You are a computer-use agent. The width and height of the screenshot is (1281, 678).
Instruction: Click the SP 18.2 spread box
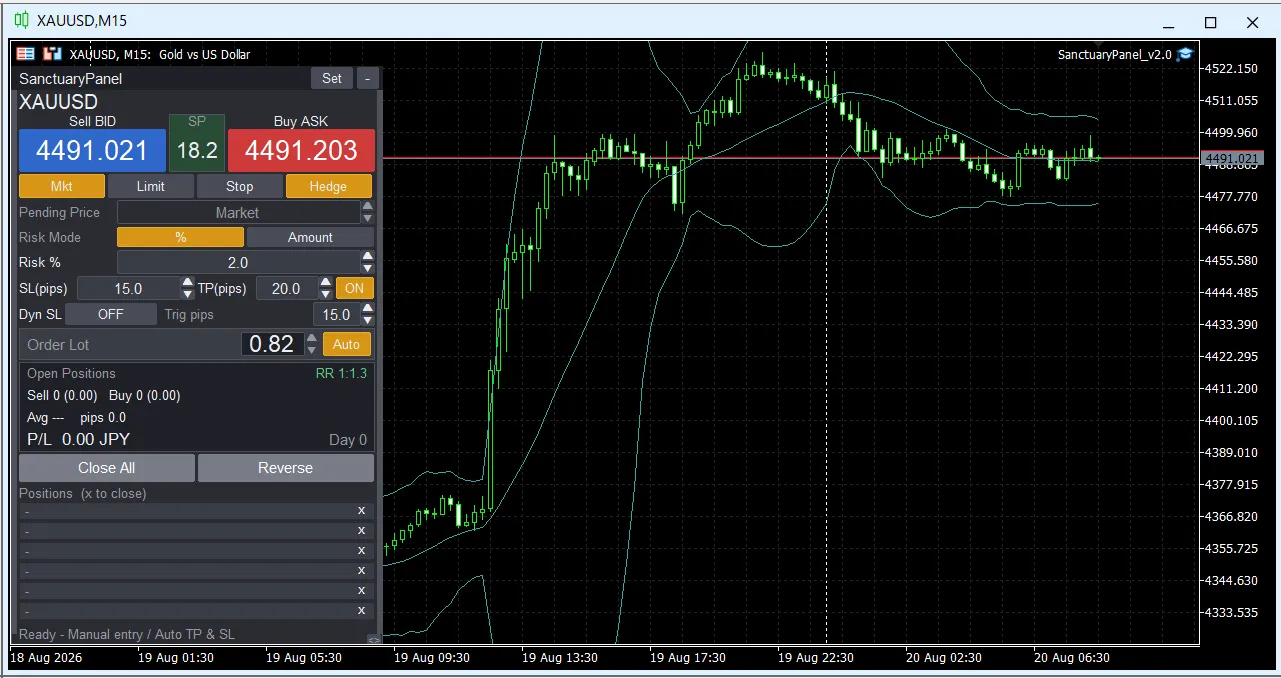click(x=197, y=142)
